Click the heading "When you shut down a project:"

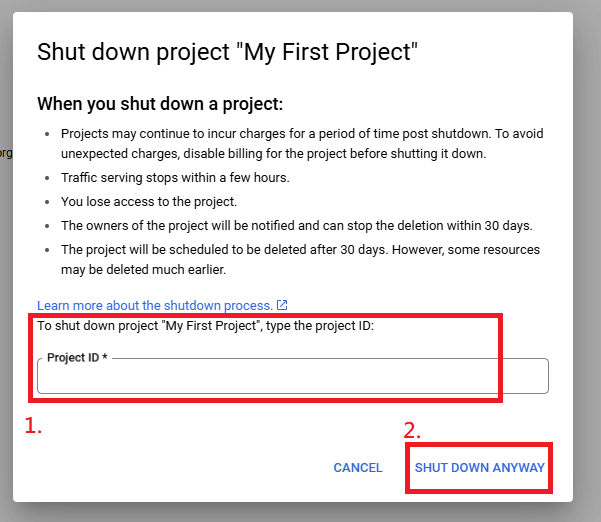click(160, 103)
